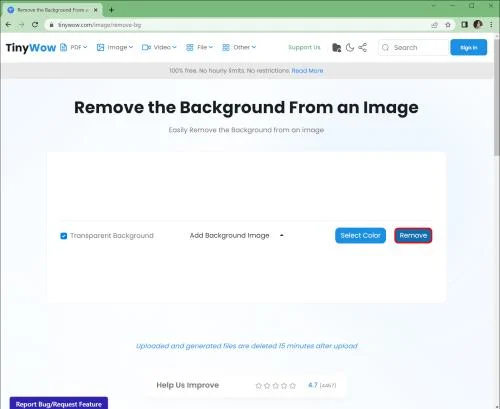The width and height of the screenshot is (500, 409).
Task: Rate five stars in Help Us Improve
Action: coord(293,386)
